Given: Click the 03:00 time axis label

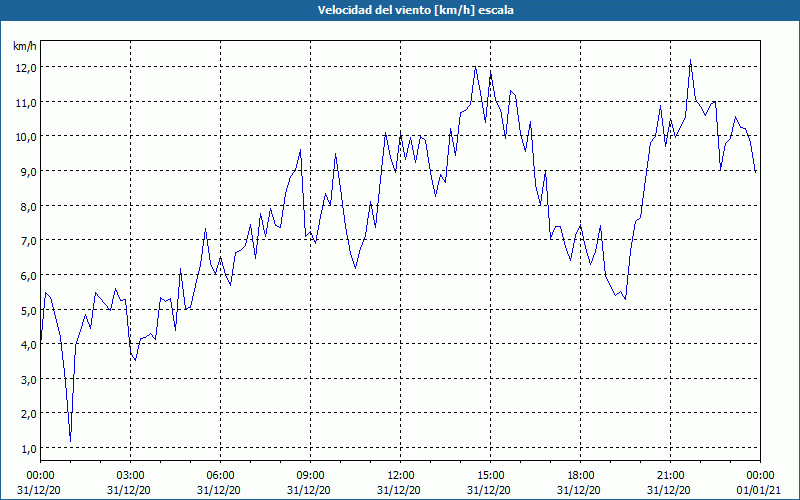Looking at the screenshot, I should [131, 476].
